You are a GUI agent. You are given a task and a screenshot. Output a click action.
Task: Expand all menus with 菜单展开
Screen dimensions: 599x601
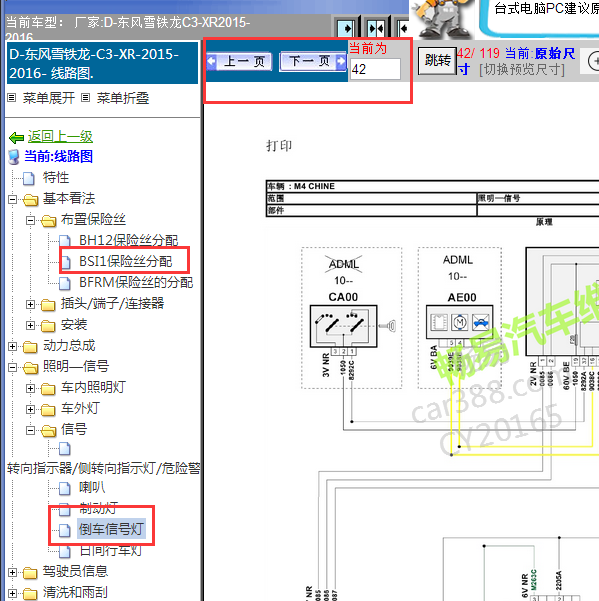pos(48,98)
